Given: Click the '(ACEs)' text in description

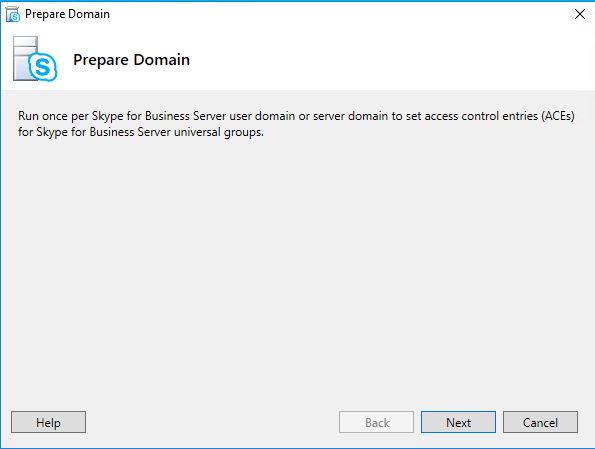Looking at the screenshot, I should [558, 116].
